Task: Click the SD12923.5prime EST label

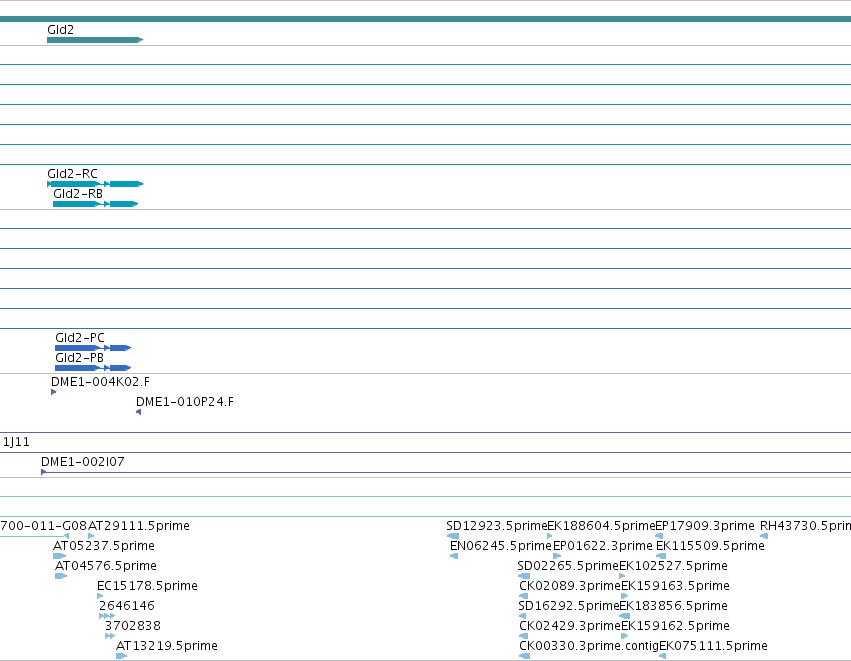Action: coord(497,526)
